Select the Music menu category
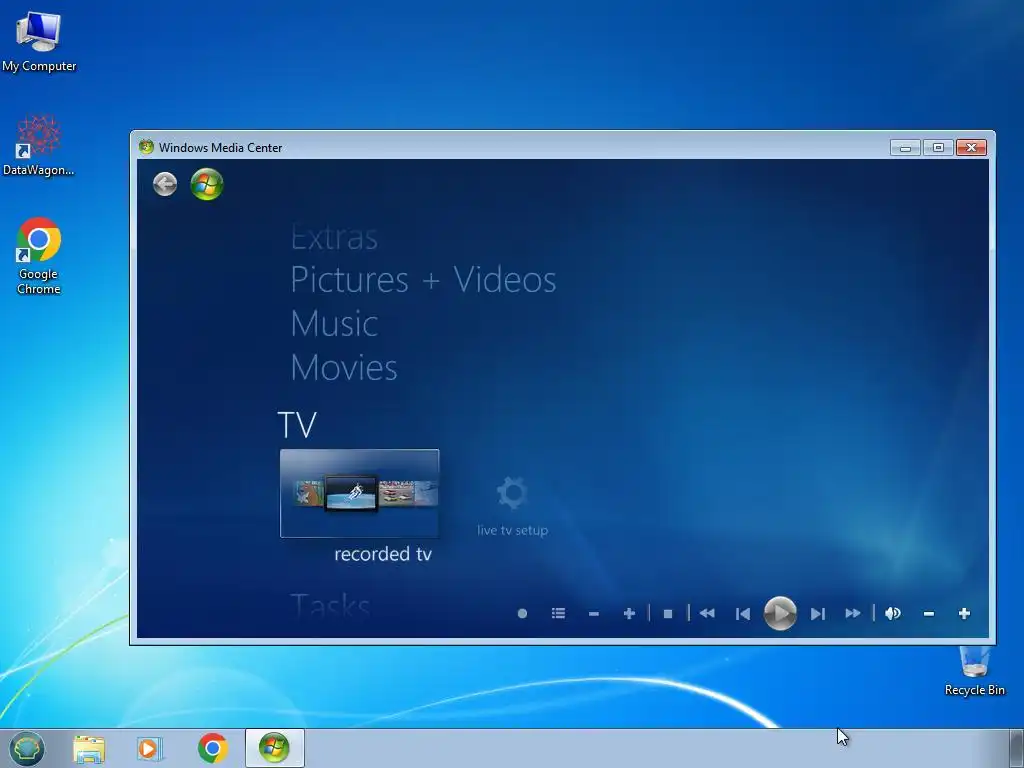 pos(334,324)
